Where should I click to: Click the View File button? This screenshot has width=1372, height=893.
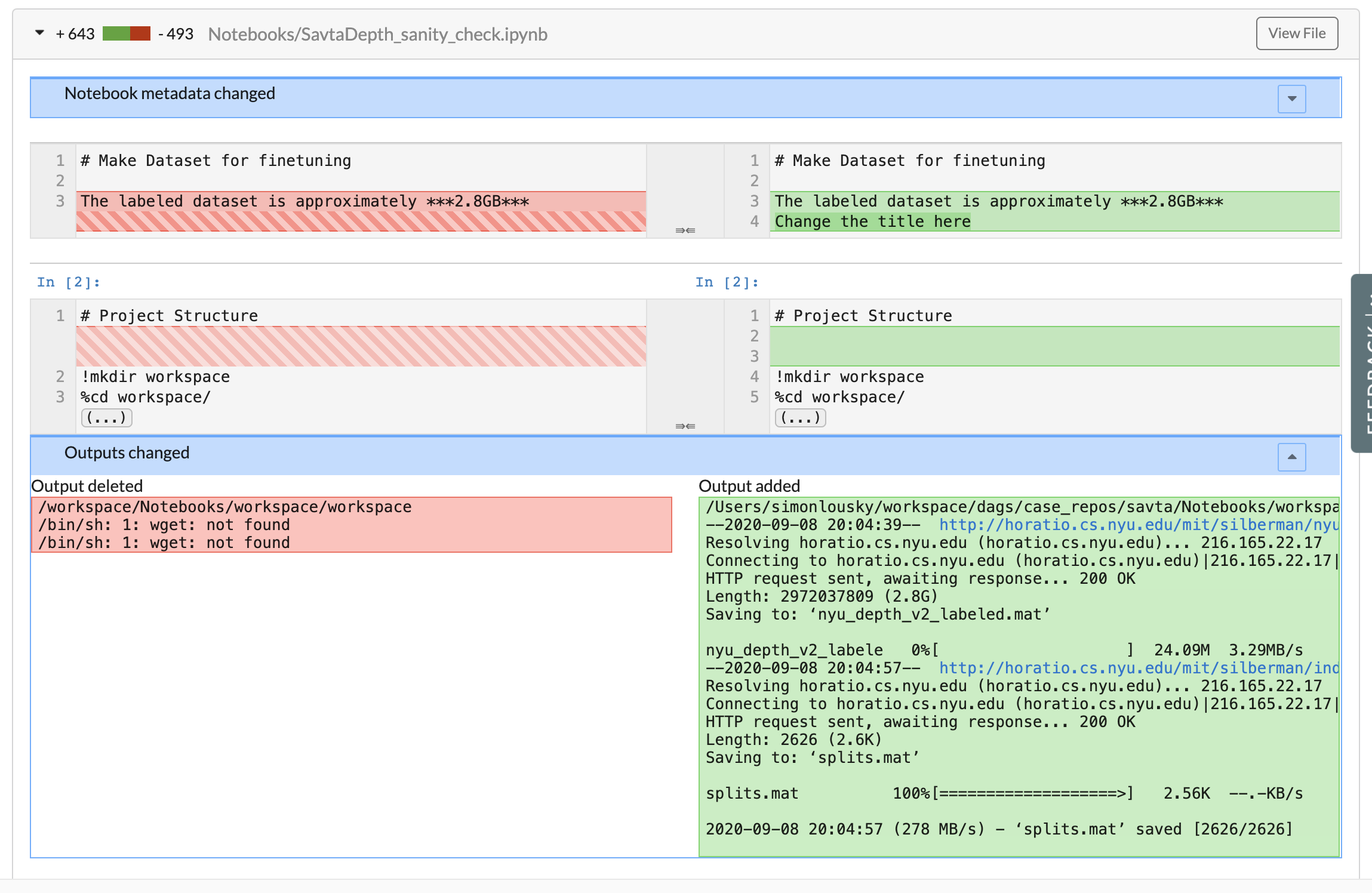pyautogui.click(x=1296, y=33)
